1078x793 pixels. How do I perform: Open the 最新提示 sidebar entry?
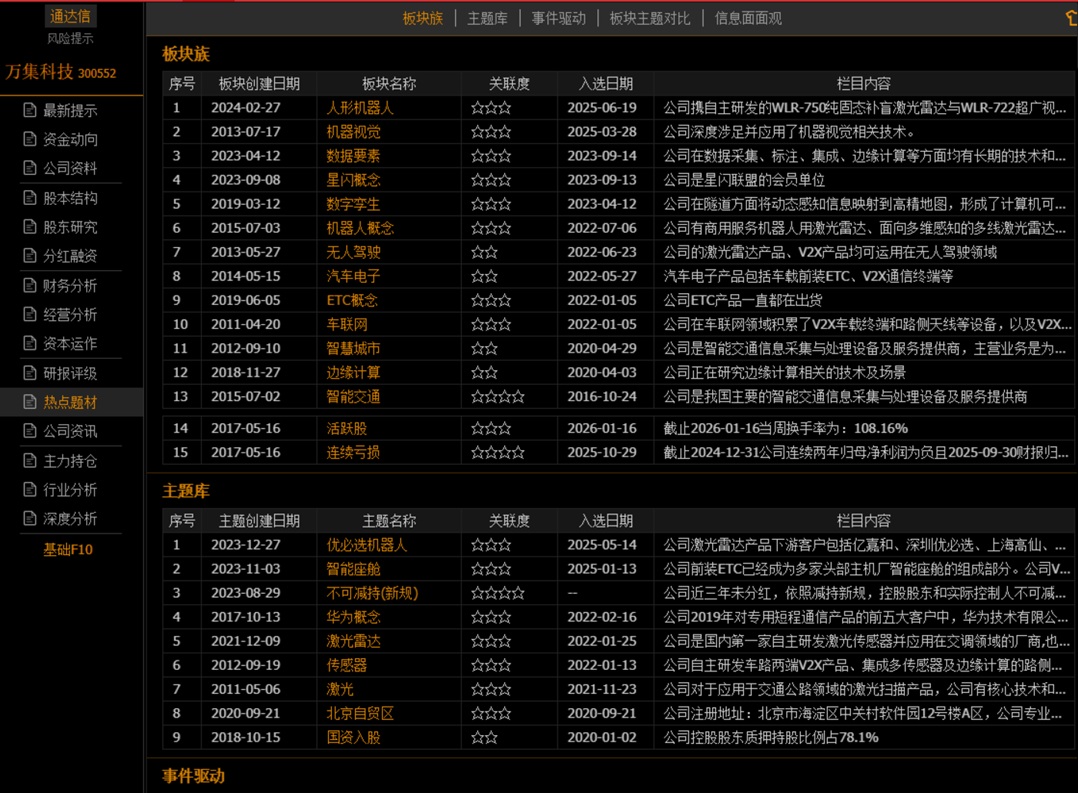point(70,110)
